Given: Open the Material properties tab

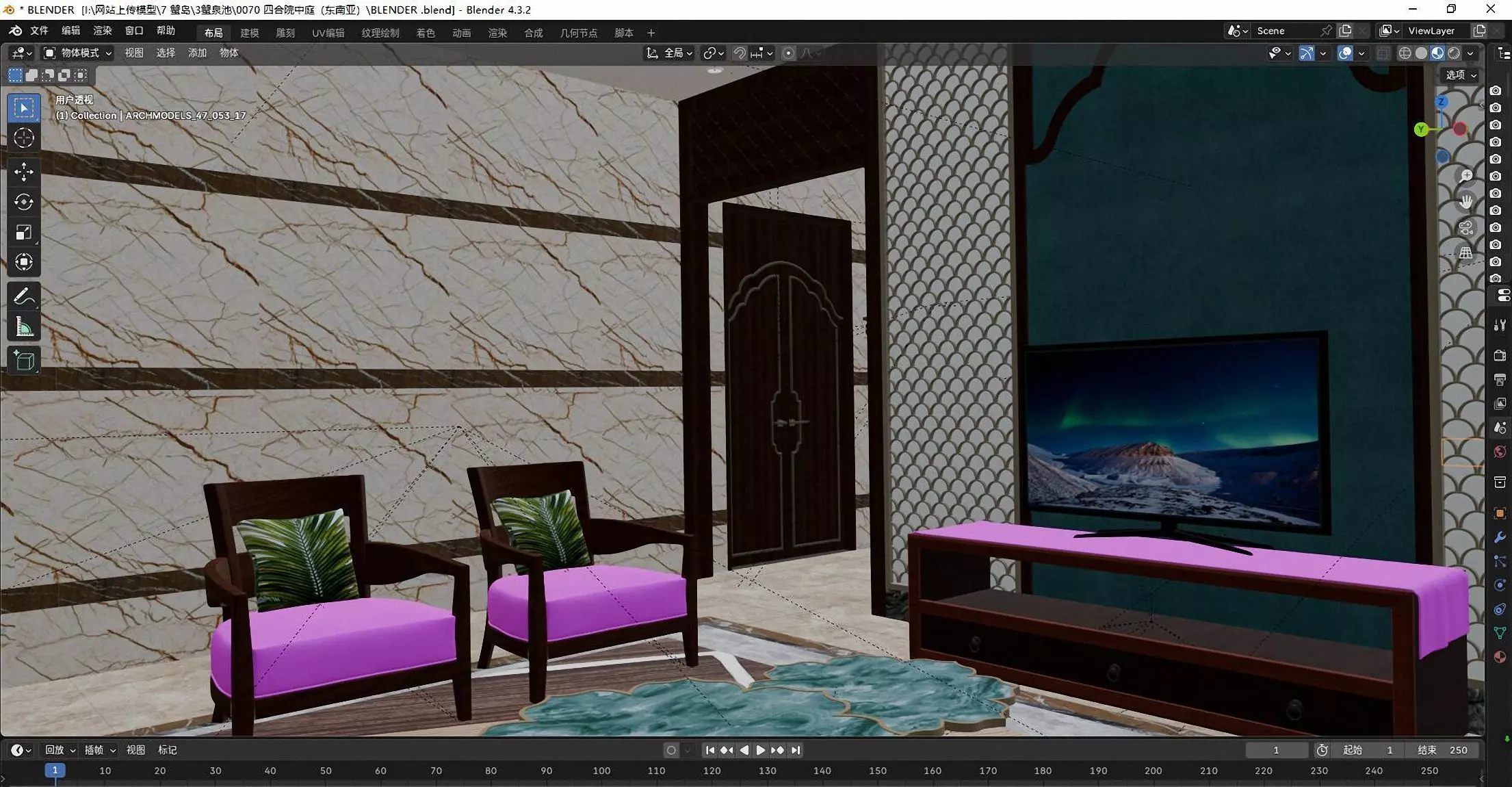Looking at the screenshot, I should (1500, 657).
